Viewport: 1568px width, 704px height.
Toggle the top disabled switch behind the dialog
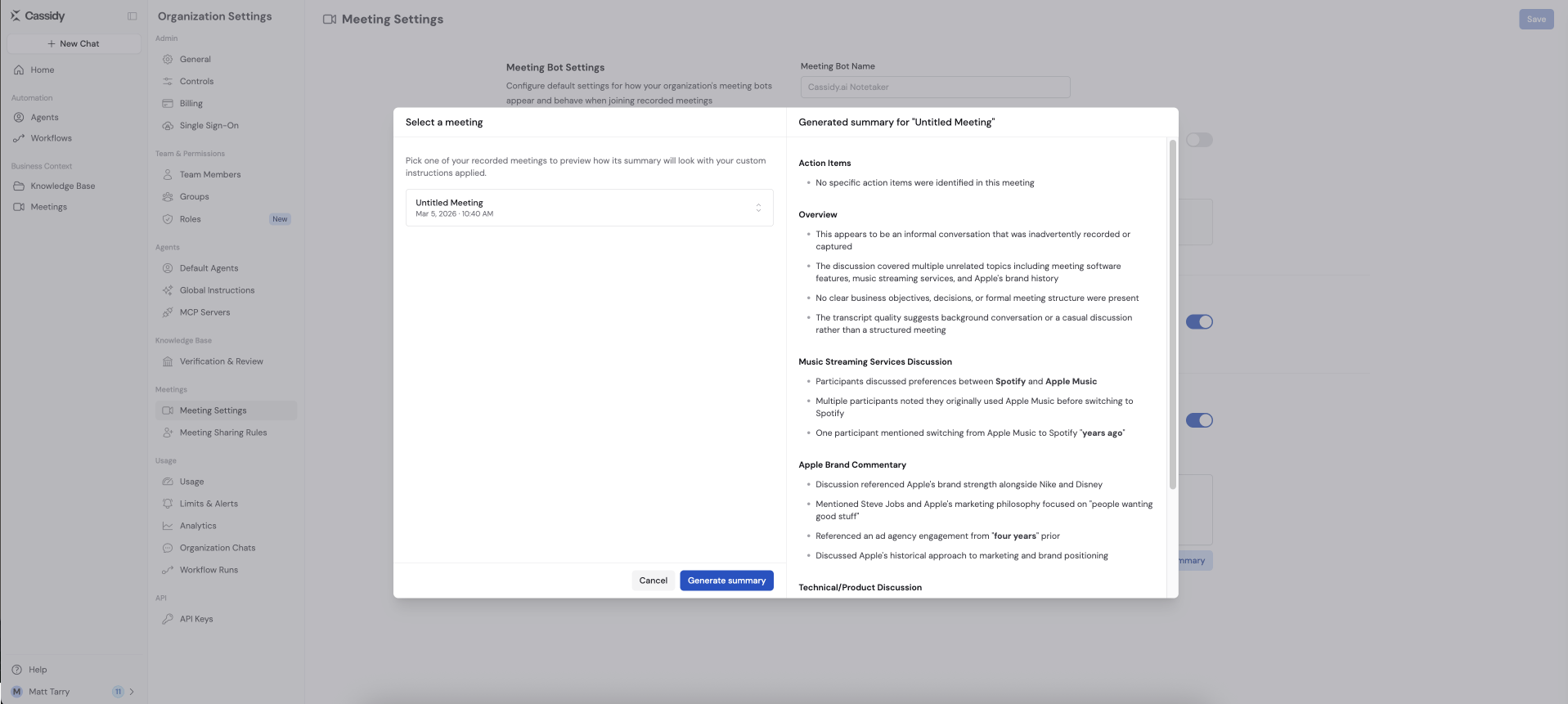click(1199, 140)
